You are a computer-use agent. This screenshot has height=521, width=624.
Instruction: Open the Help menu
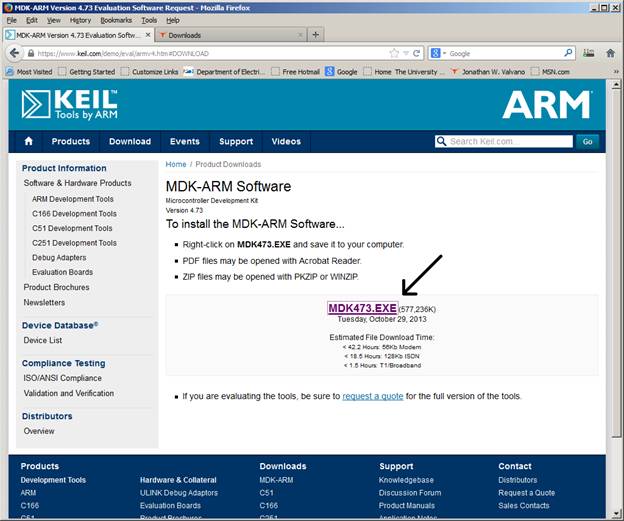click(173, 20)
